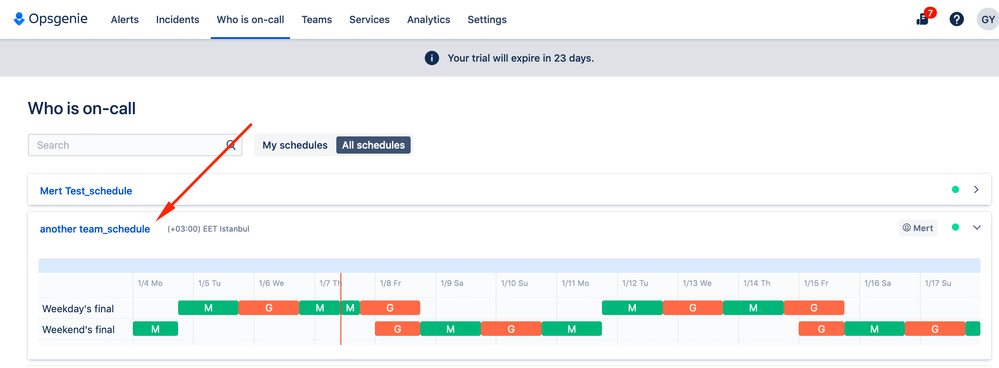Switch to My schedules
999x368 pixels.
[x=295, y=145]
